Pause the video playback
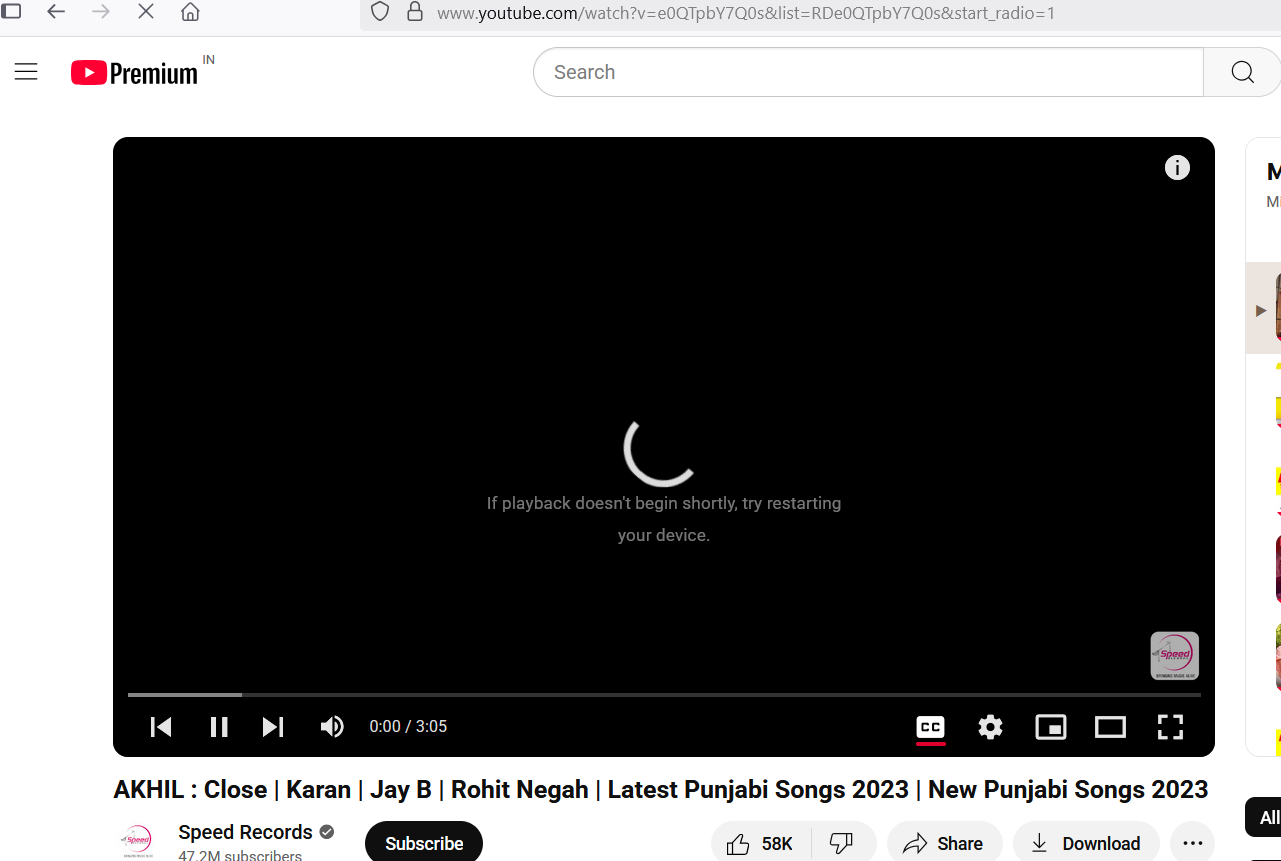1281x861 pixels. pos(219,727)
